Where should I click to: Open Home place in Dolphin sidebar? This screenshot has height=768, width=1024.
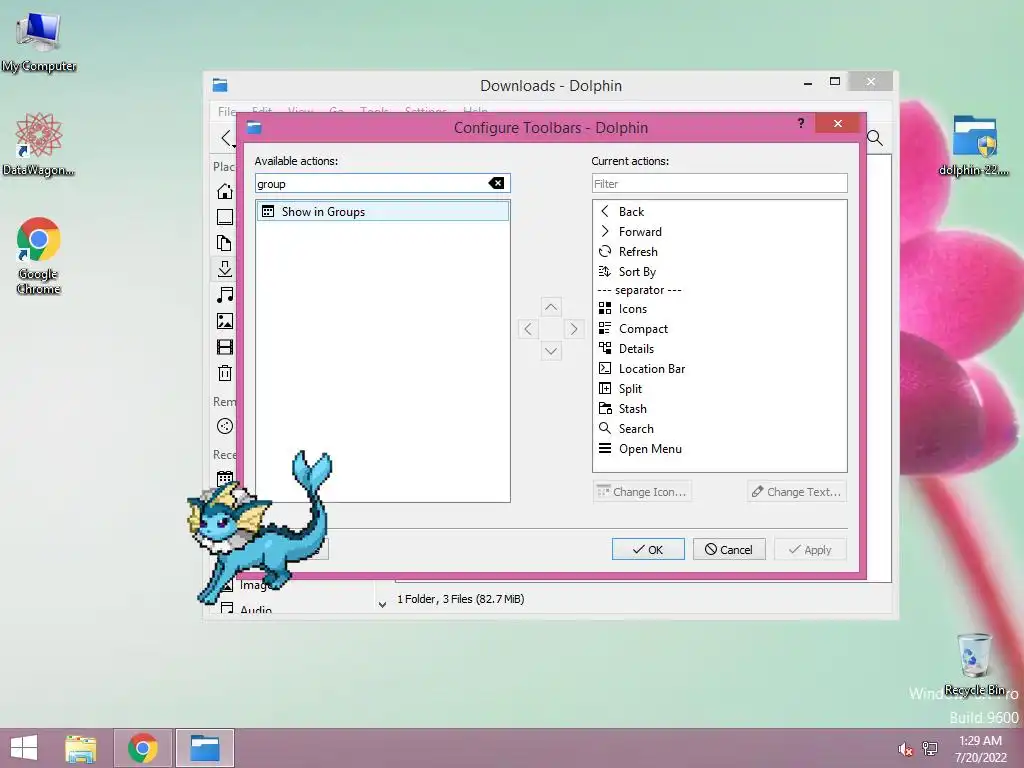point(225,191)
